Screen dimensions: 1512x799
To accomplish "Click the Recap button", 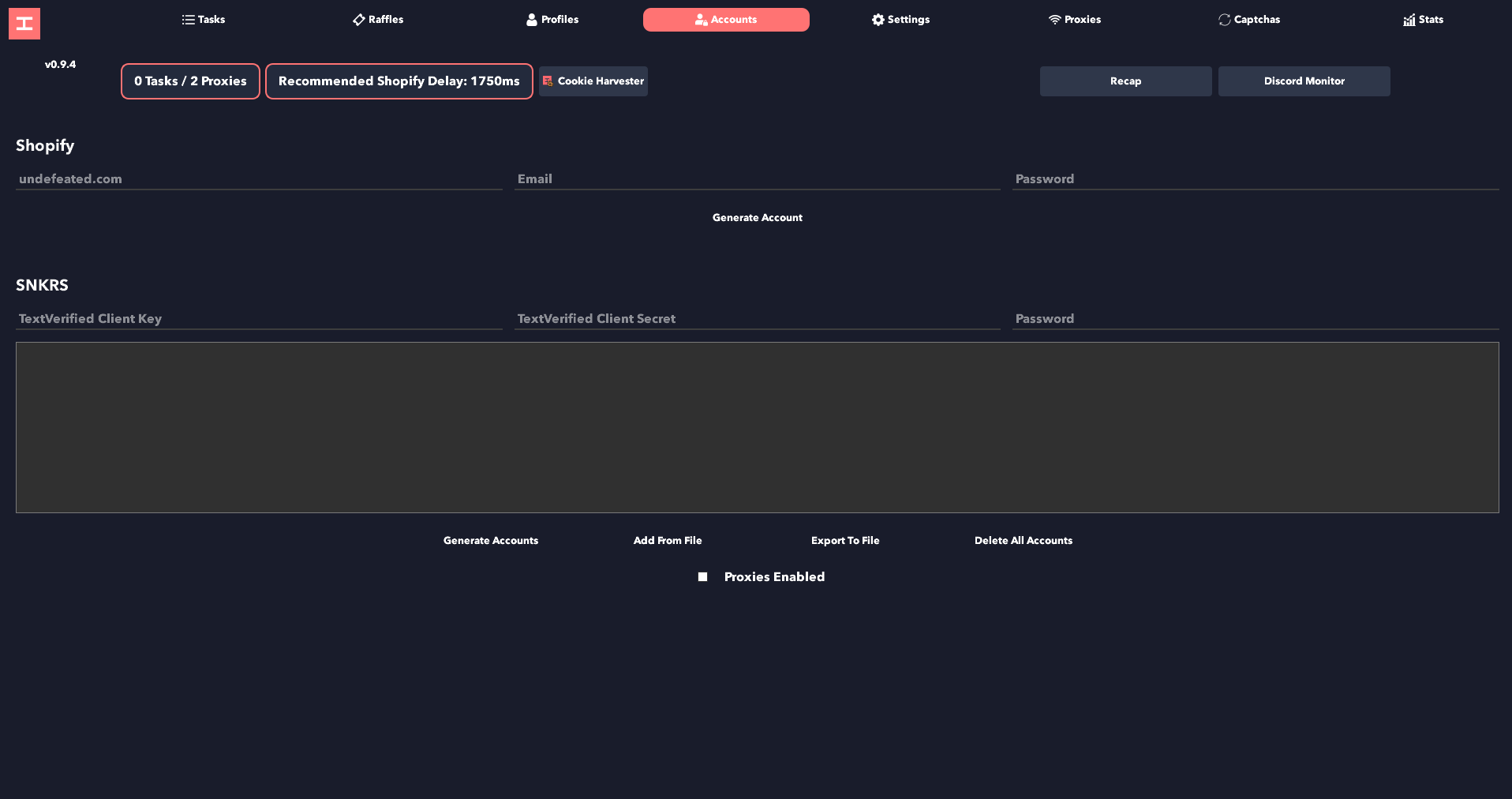I will point(1125,81).
